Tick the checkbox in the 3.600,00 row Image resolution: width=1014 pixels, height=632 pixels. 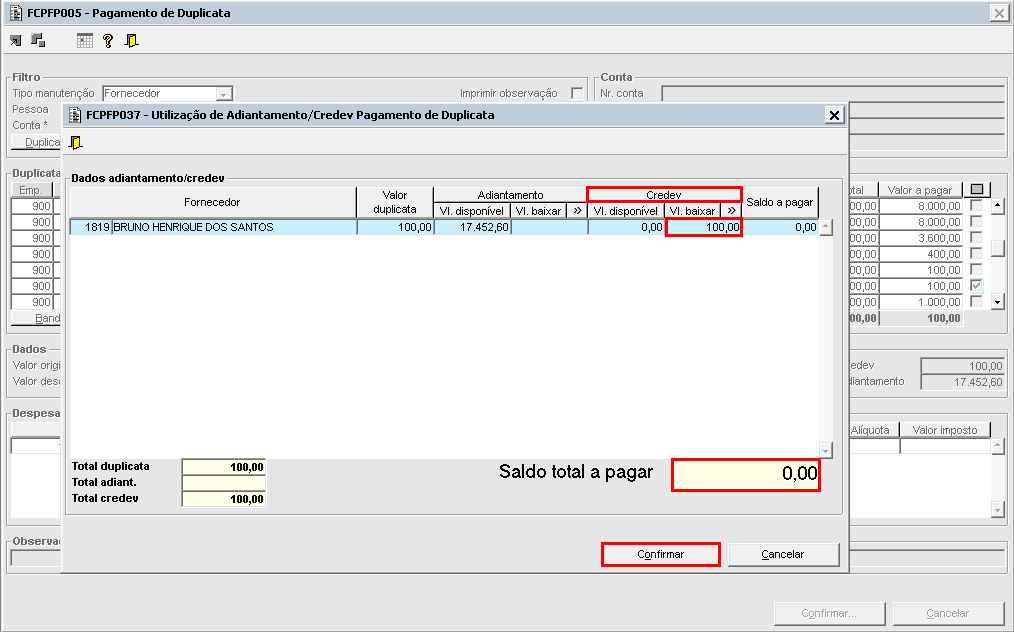976,237
